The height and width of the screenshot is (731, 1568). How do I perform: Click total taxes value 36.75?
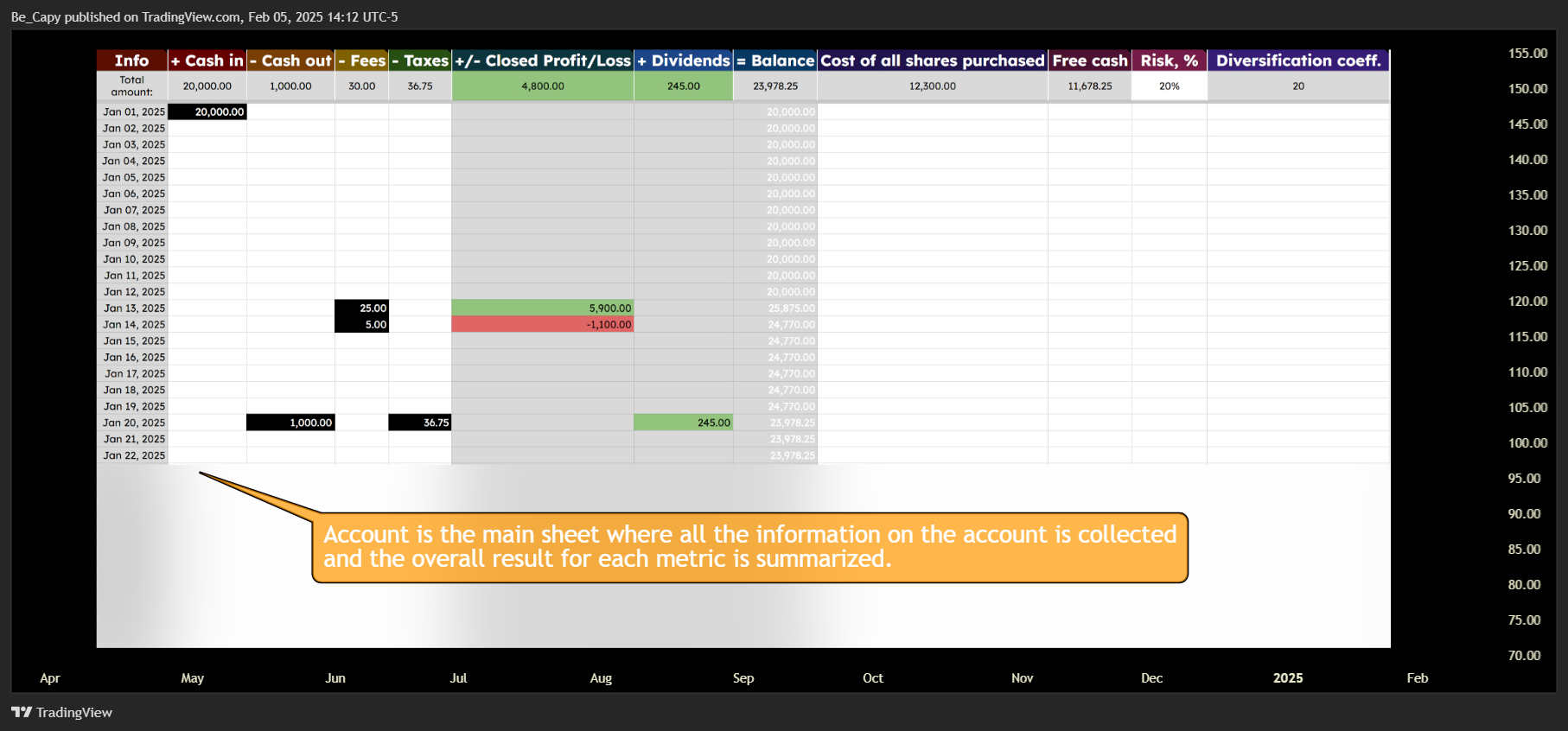(x=420, y=86)
